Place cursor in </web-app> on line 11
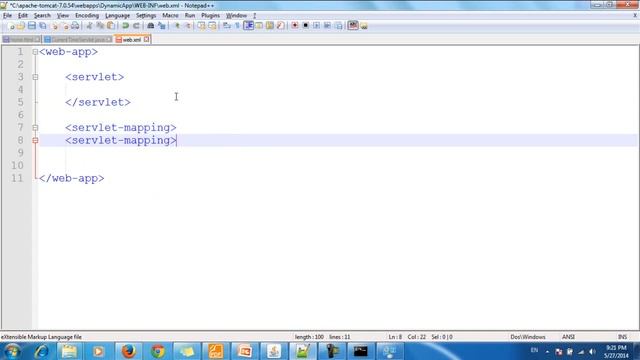Screen dimensions: 640x360 72,178
